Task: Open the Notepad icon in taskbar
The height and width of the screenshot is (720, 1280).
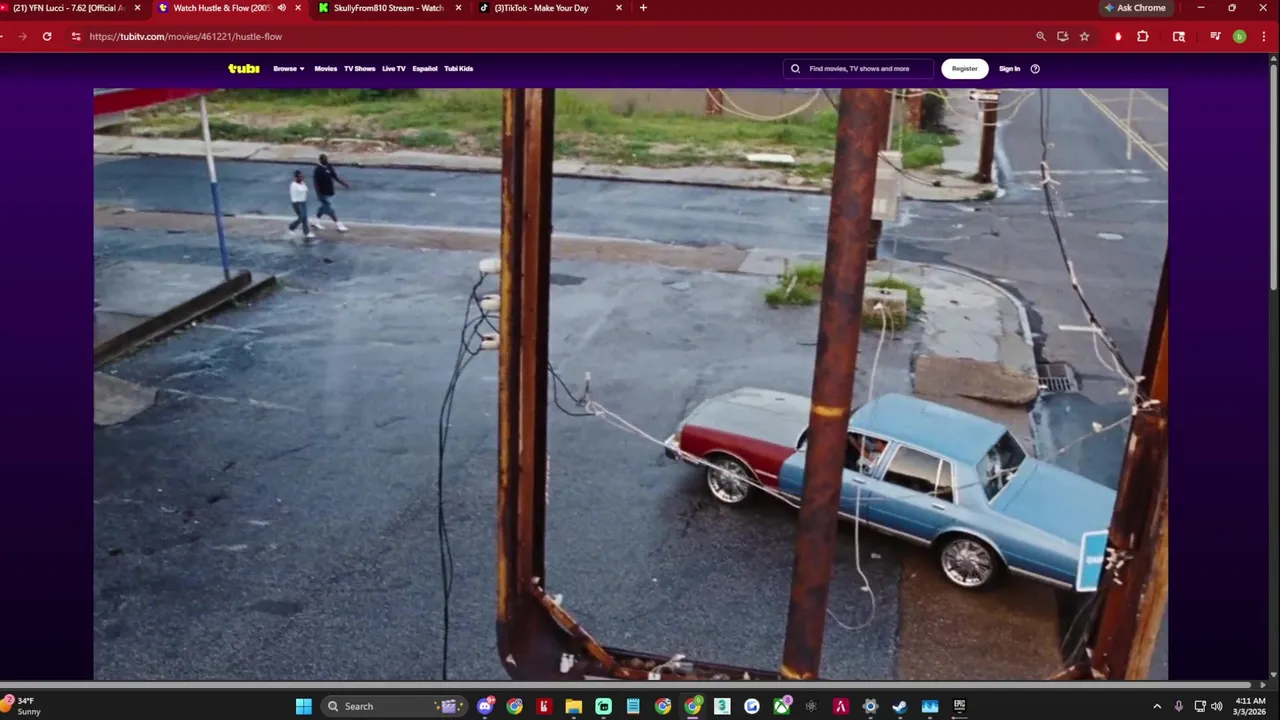Action: [x=633, y=706]
